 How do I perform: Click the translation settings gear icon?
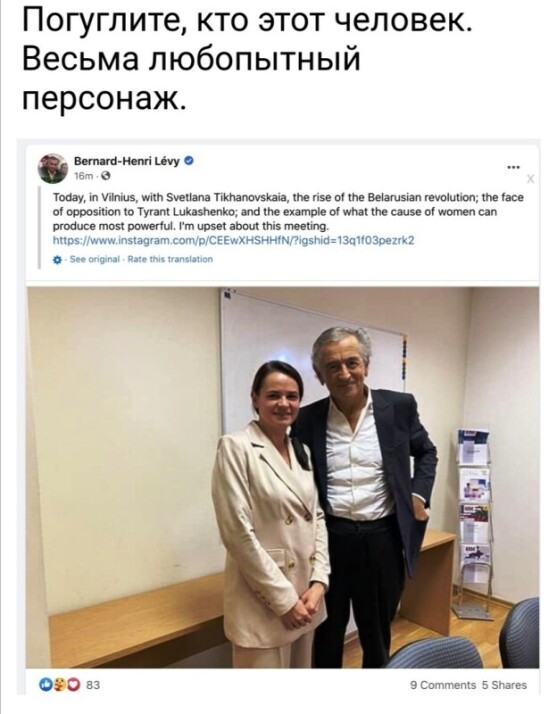pos(57,260)
